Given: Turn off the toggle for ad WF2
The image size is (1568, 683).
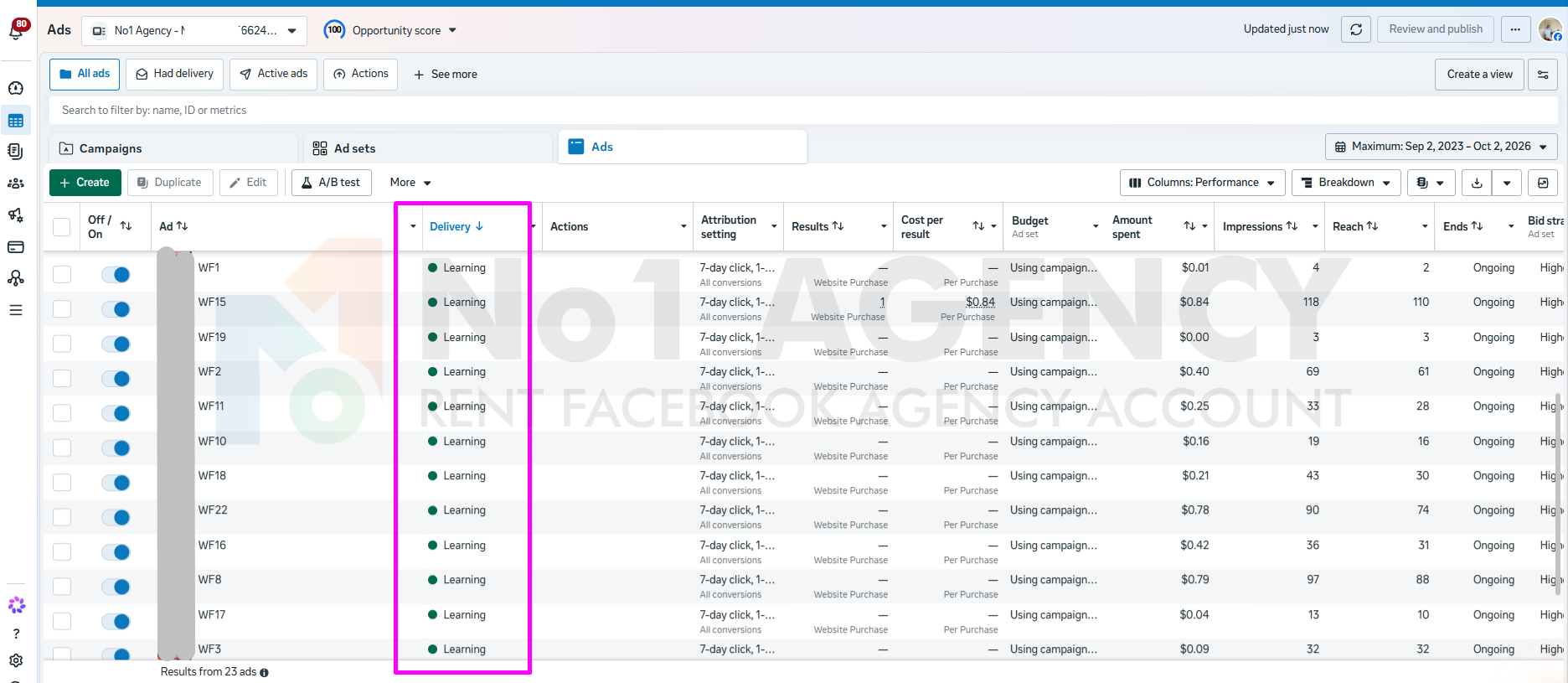Looking at the screenshot, I should [116, 378].
